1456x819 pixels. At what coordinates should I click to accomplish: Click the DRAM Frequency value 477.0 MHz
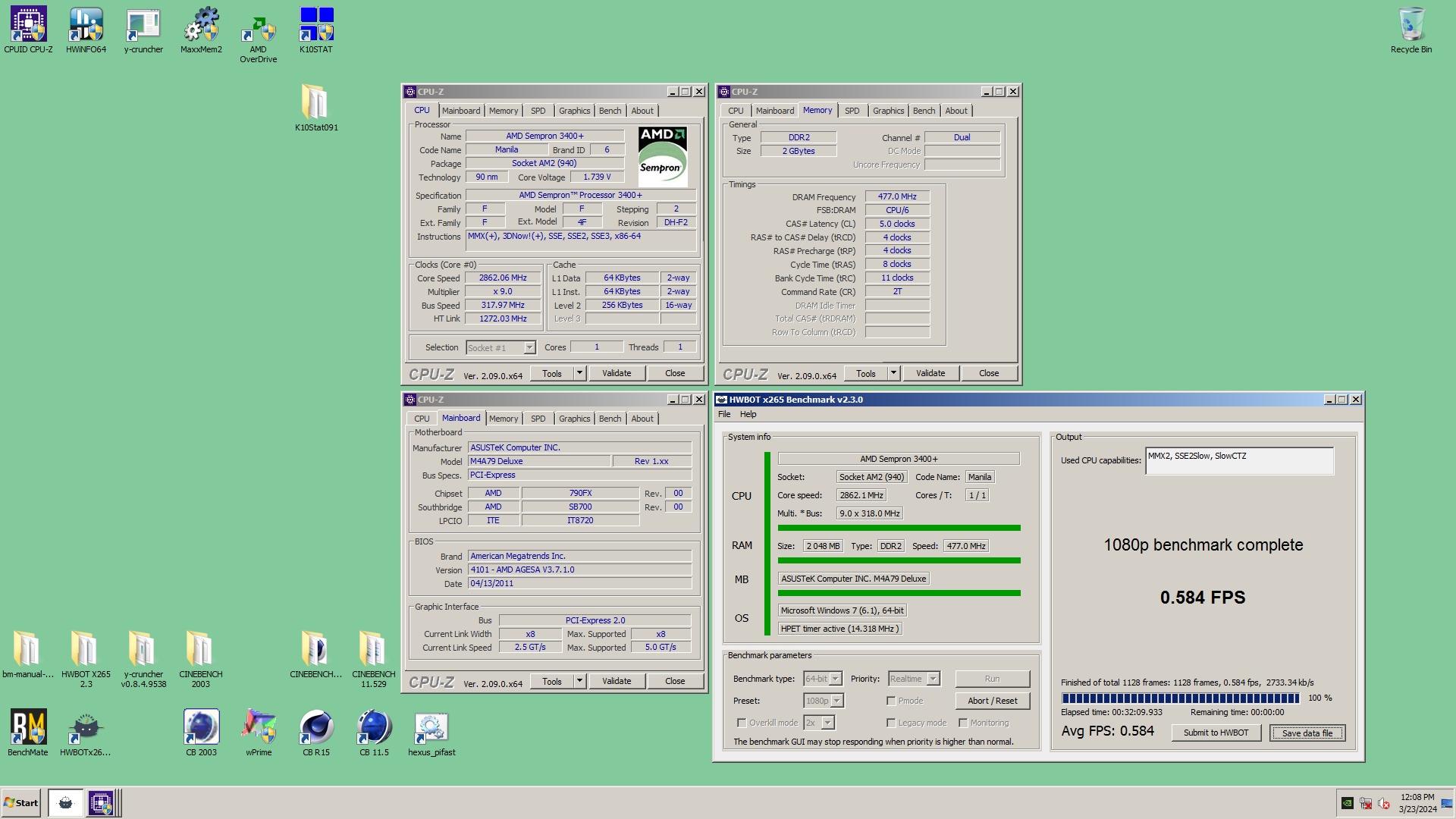[897, 196]
